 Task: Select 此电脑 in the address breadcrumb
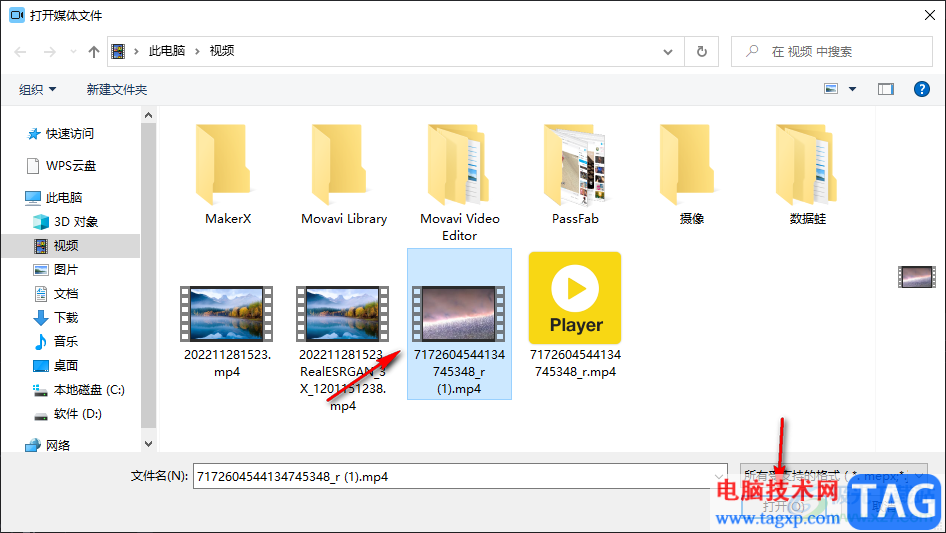(167, 51)
